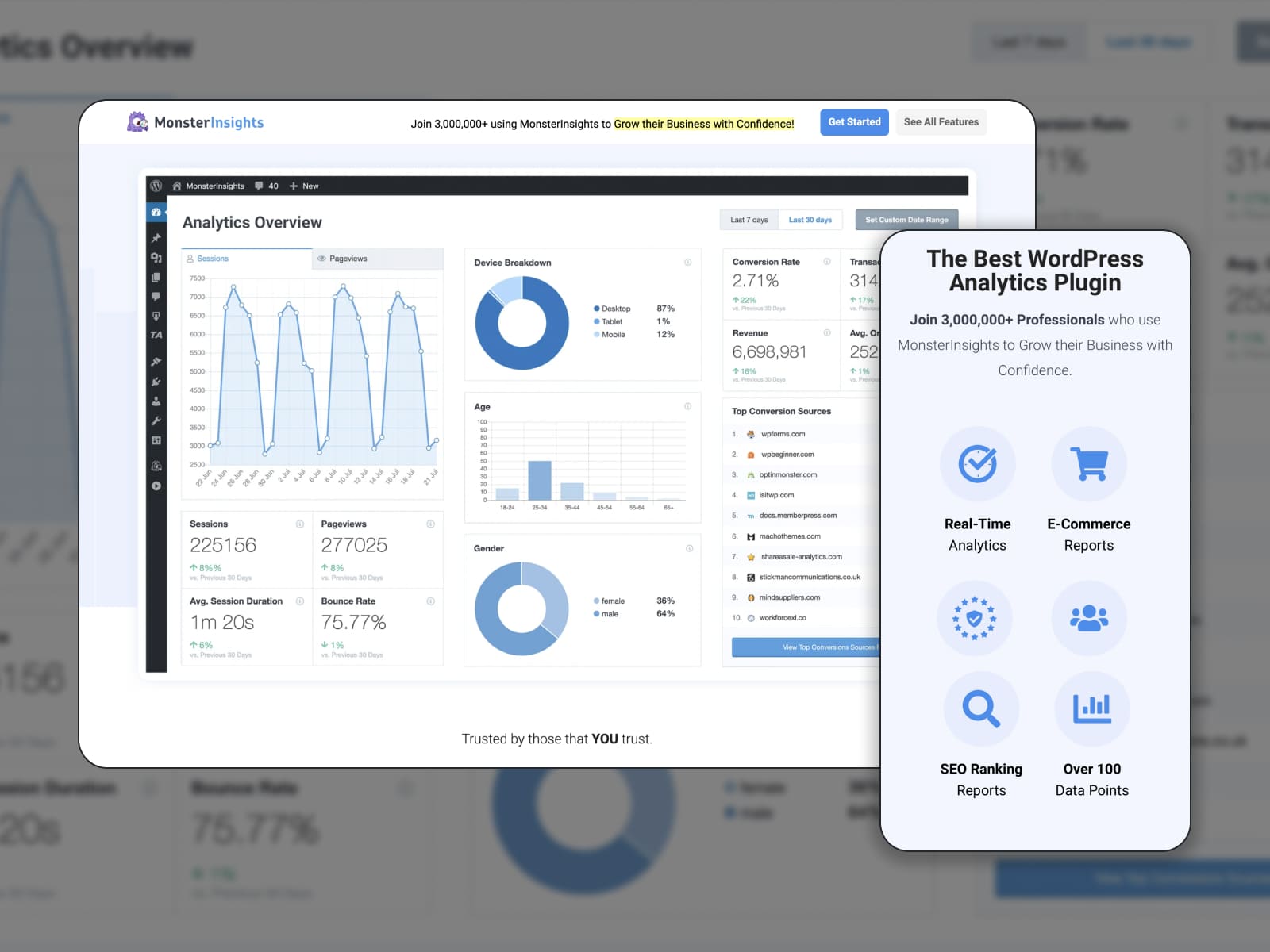Viewport: 1270px width, 952px height.
Task: Click the E-Commerce Reports cart icon
Action: click(1089, 464)
